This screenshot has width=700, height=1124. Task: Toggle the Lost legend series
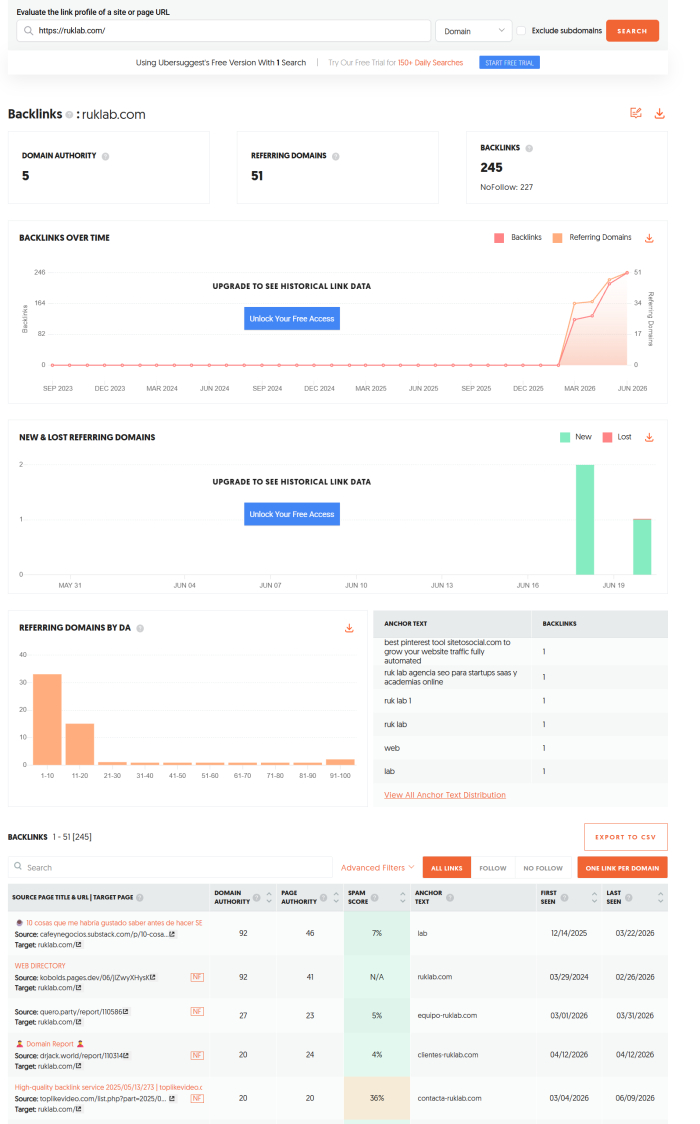617,437
